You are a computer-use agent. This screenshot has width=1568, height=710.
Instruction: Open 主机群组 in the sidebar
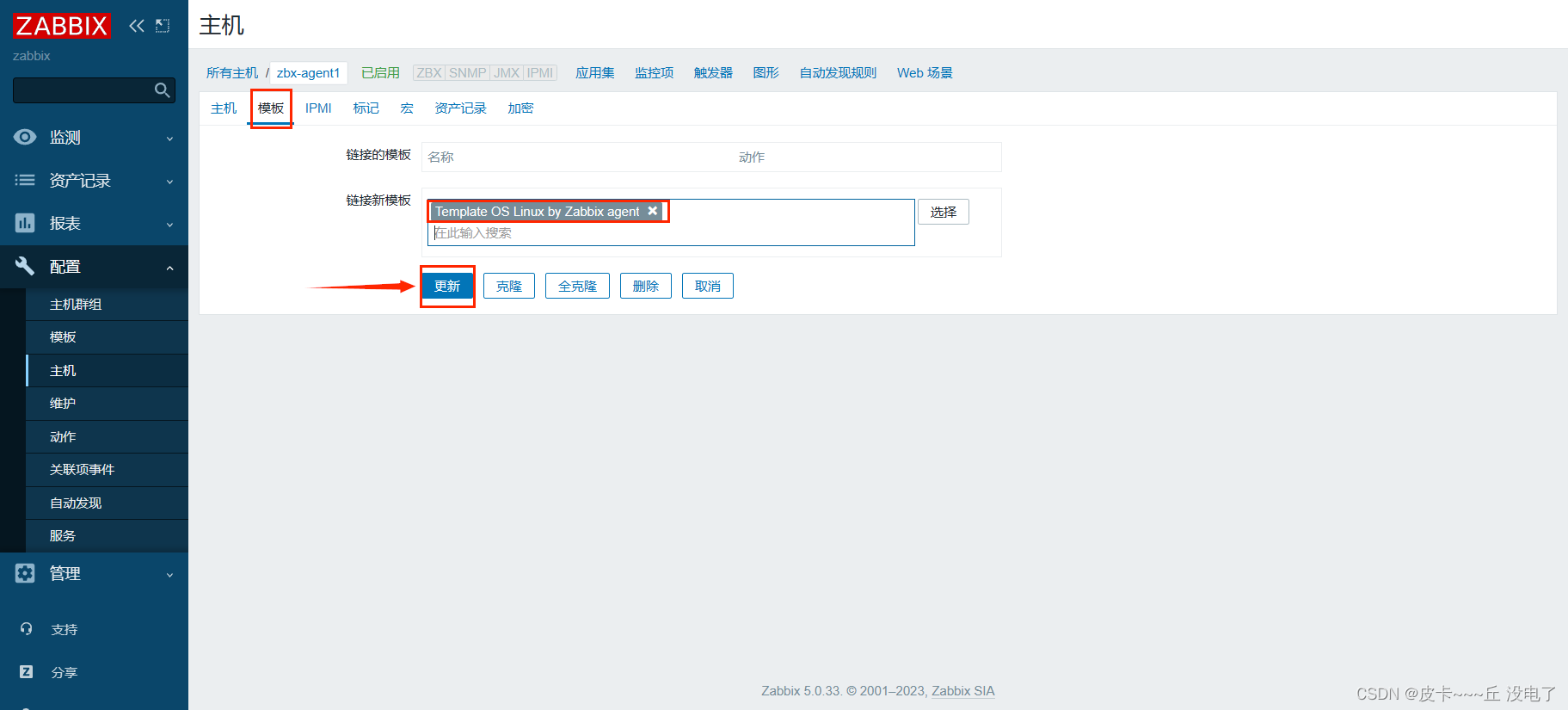[107, 304]
